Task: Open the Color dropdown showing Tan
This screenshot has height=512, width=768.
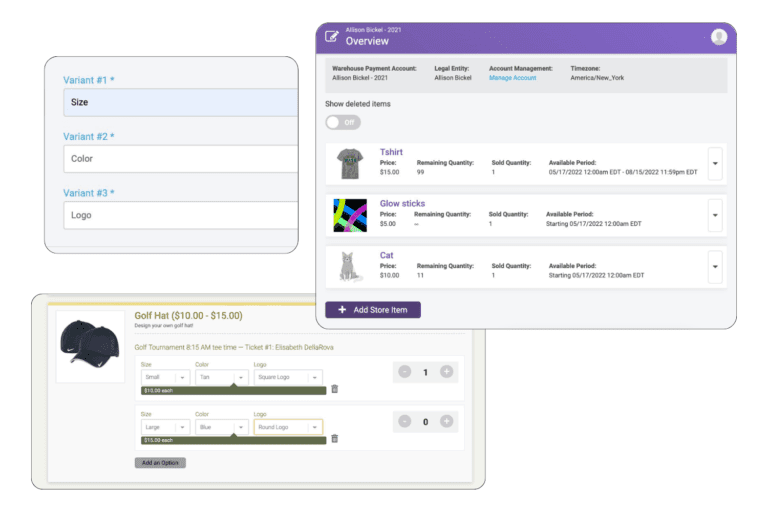Action: pyautogui.click(x=221, y=378)
